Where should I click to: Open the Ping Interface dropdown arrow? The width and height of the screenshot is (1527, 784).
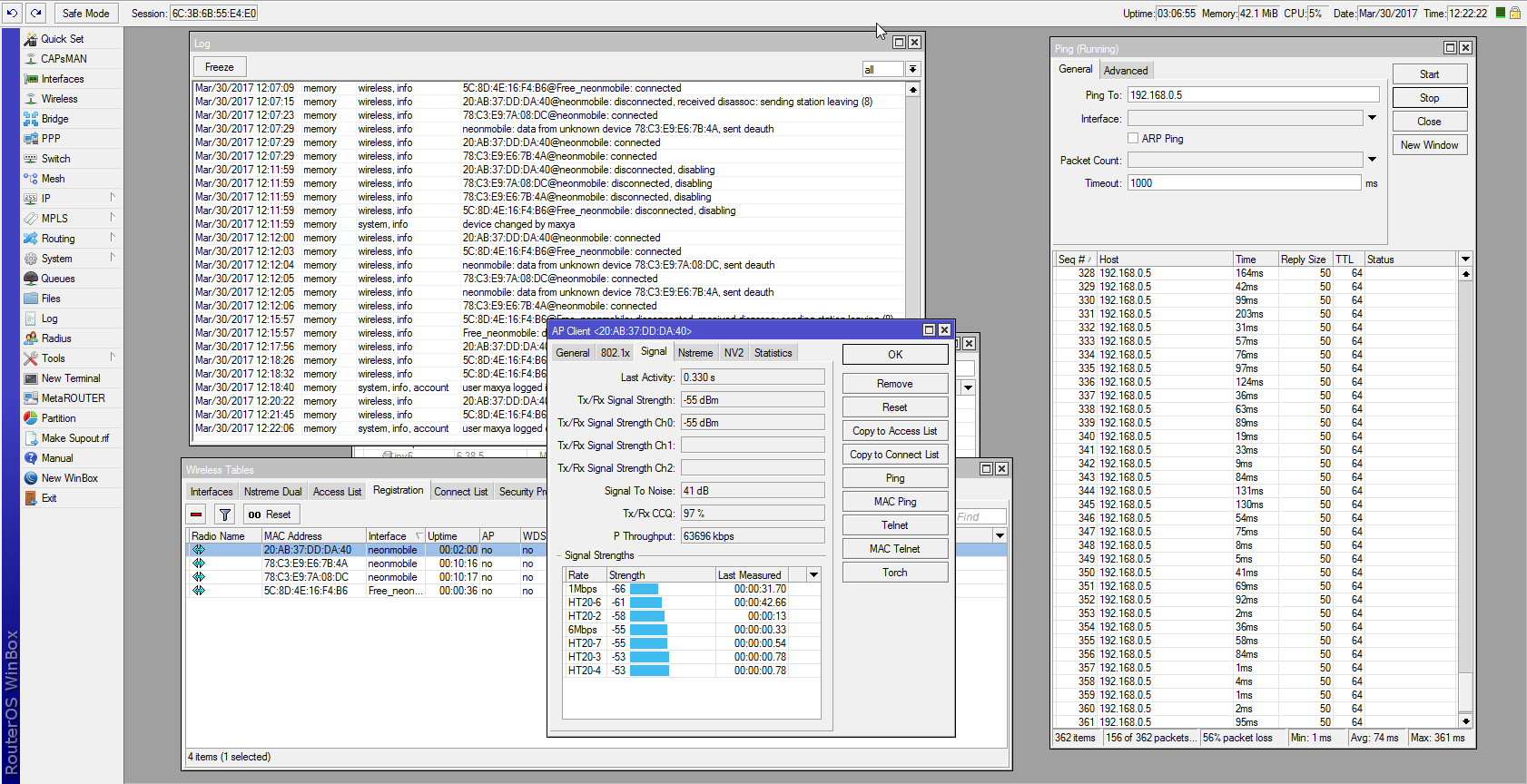coord(1372,118)
